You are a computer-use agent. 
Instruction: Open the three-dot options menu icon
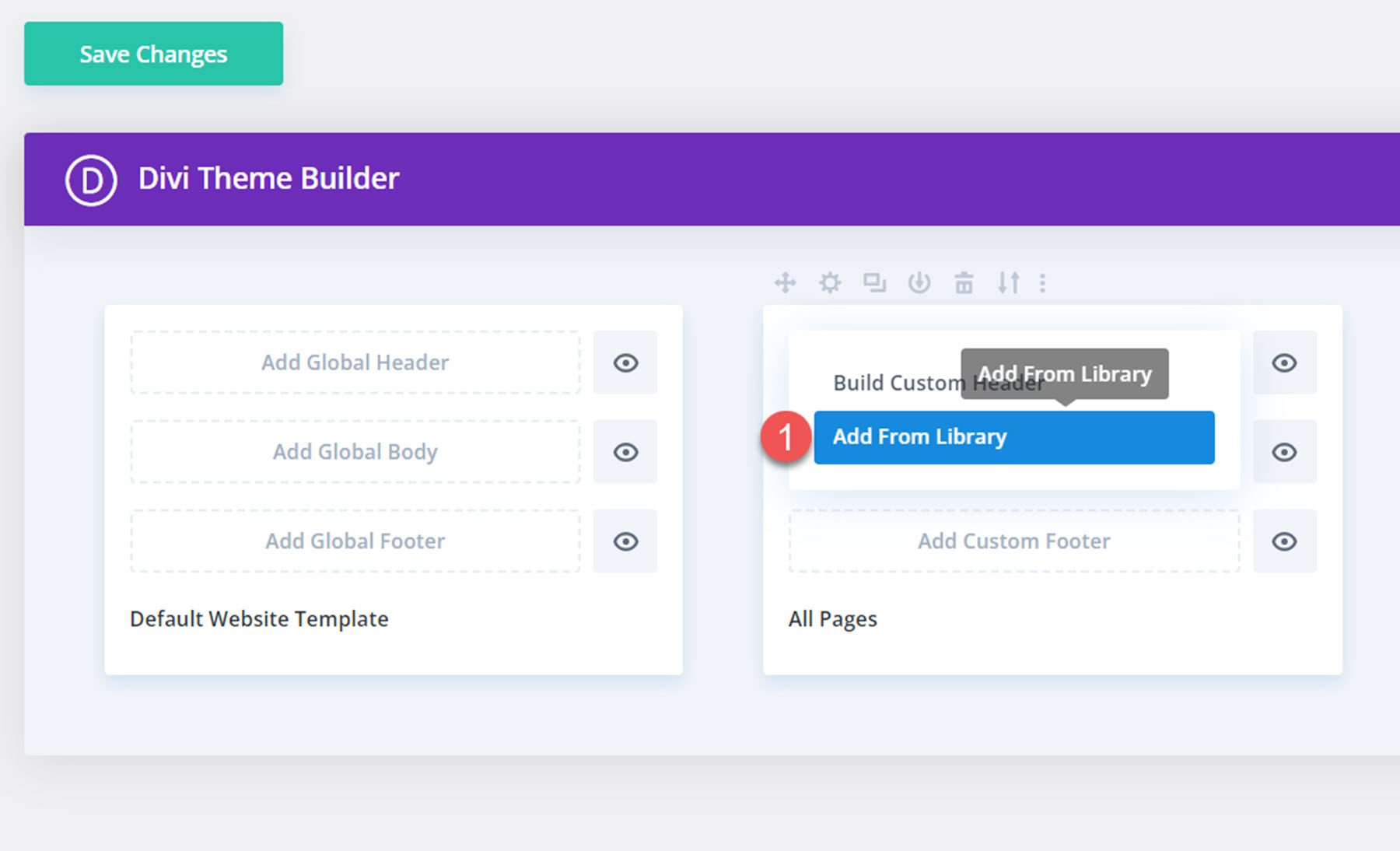click(1042, 283)
